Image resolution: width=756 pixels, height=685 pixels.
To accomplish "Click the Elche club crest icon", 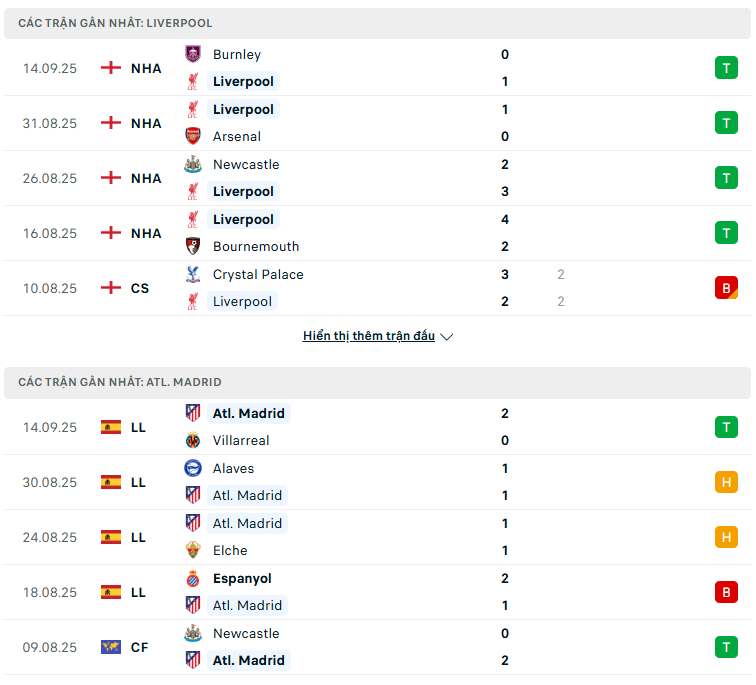I will tap(193, 551).
